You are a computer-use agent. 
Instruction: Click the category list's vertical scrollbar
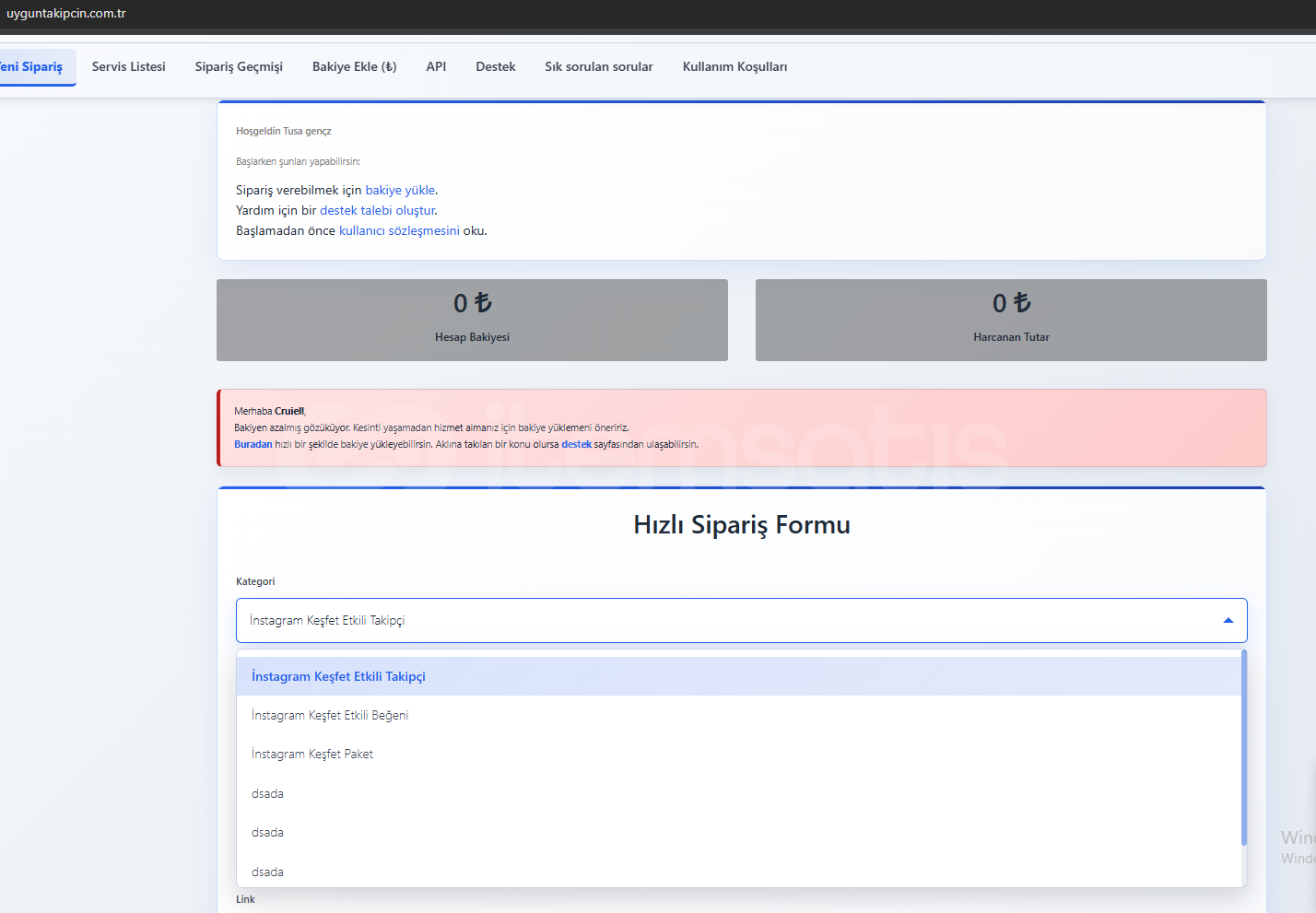(x=1243, y=746)
